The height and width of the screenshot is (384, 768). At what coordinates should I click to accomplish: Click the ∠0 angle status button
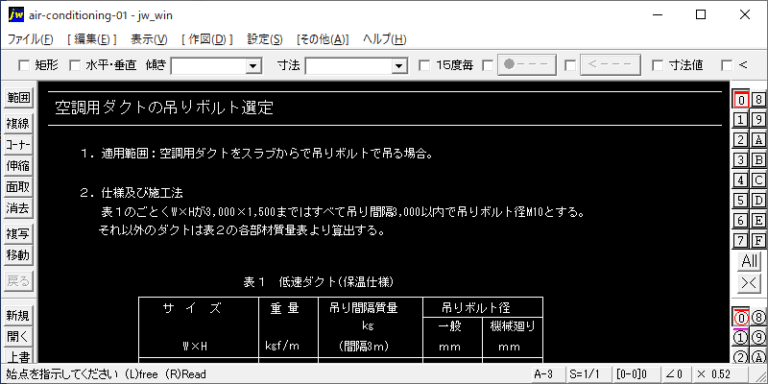676,374
